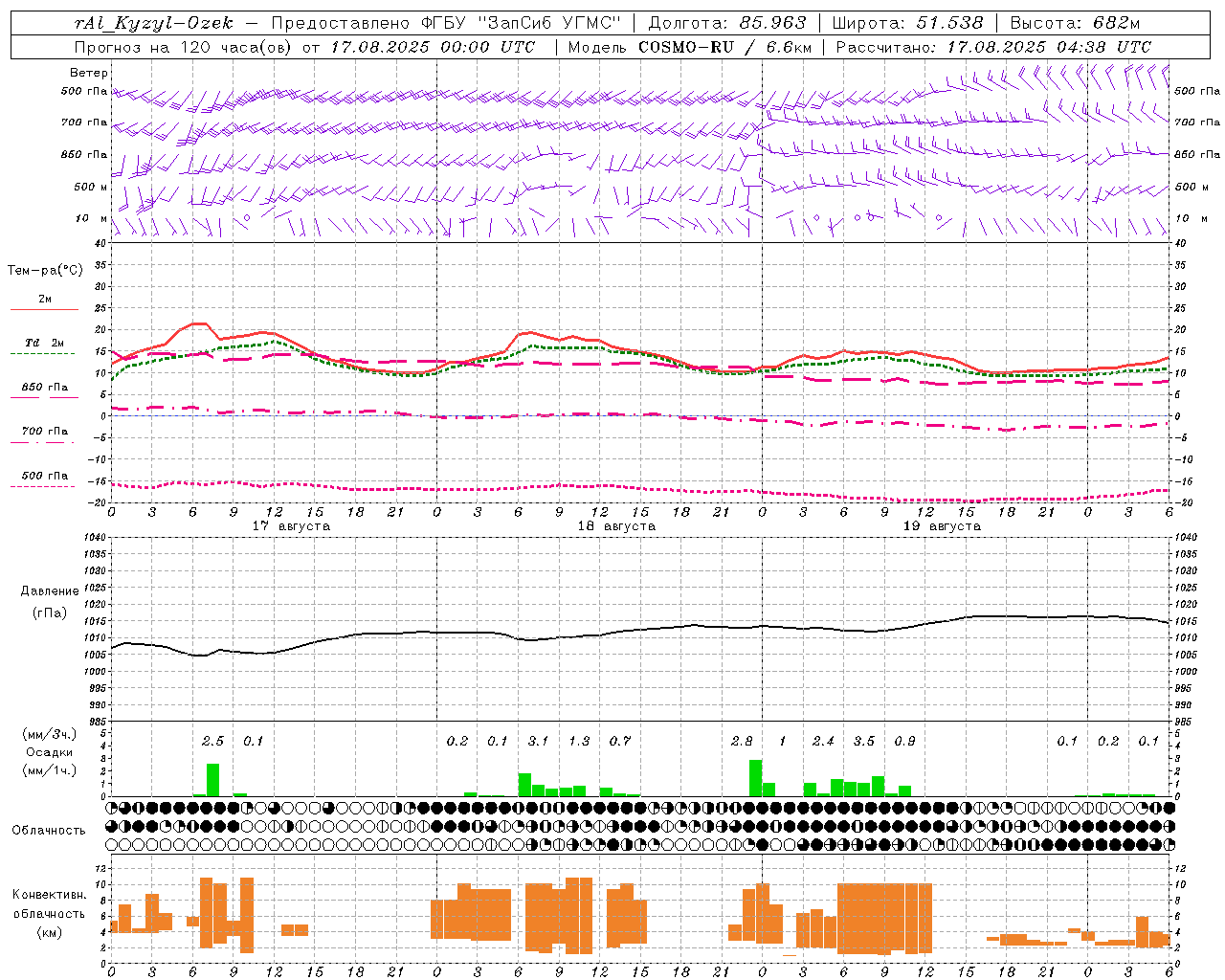Click the Ветер wind panel label

(88, 73)
